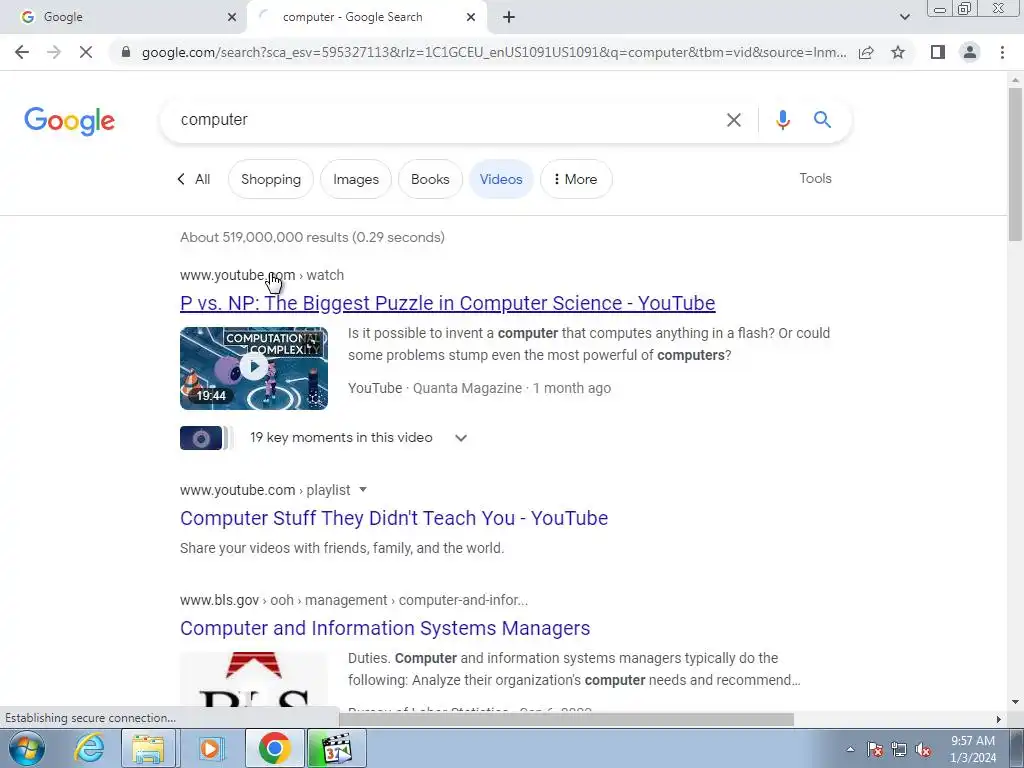Viewport: 1024px width, 768px height.
Task: Click the key moments preview thumbnail
Action: (x=201, y=438)
